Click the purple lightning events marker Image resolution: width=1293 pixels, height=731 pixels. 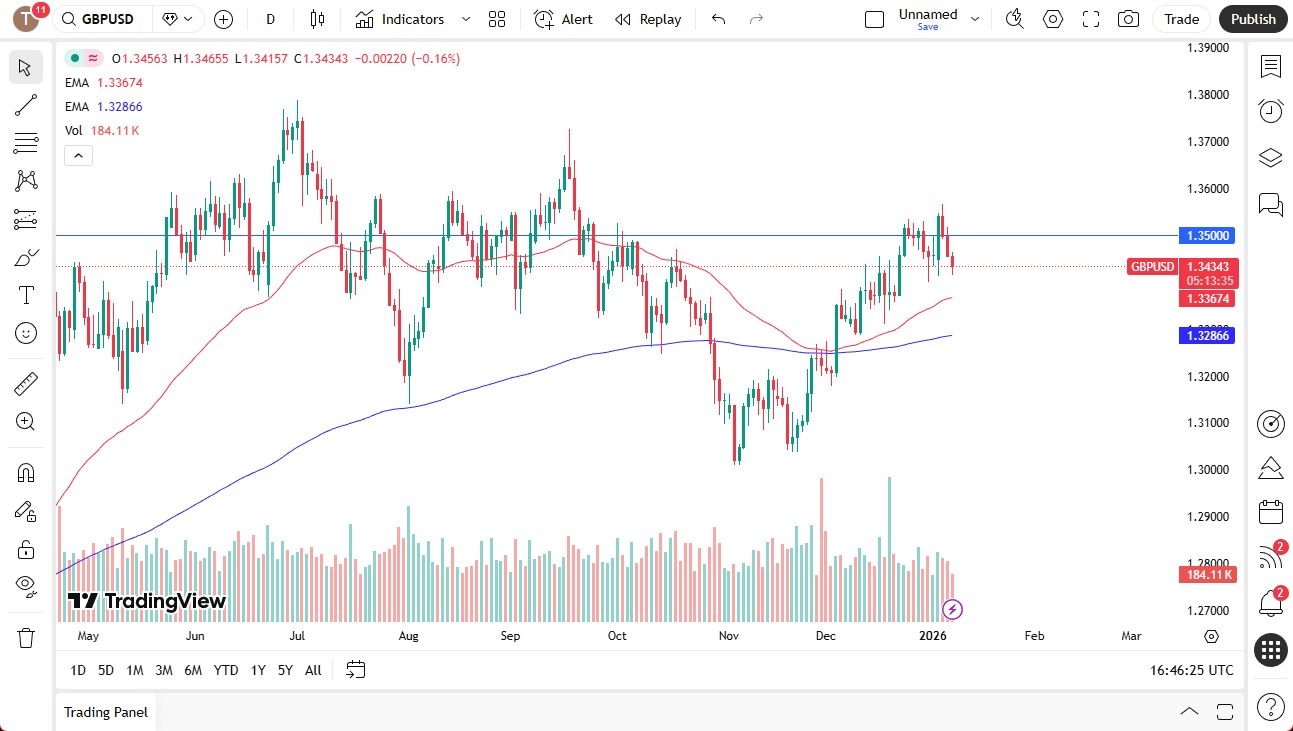tap(953, 609)
